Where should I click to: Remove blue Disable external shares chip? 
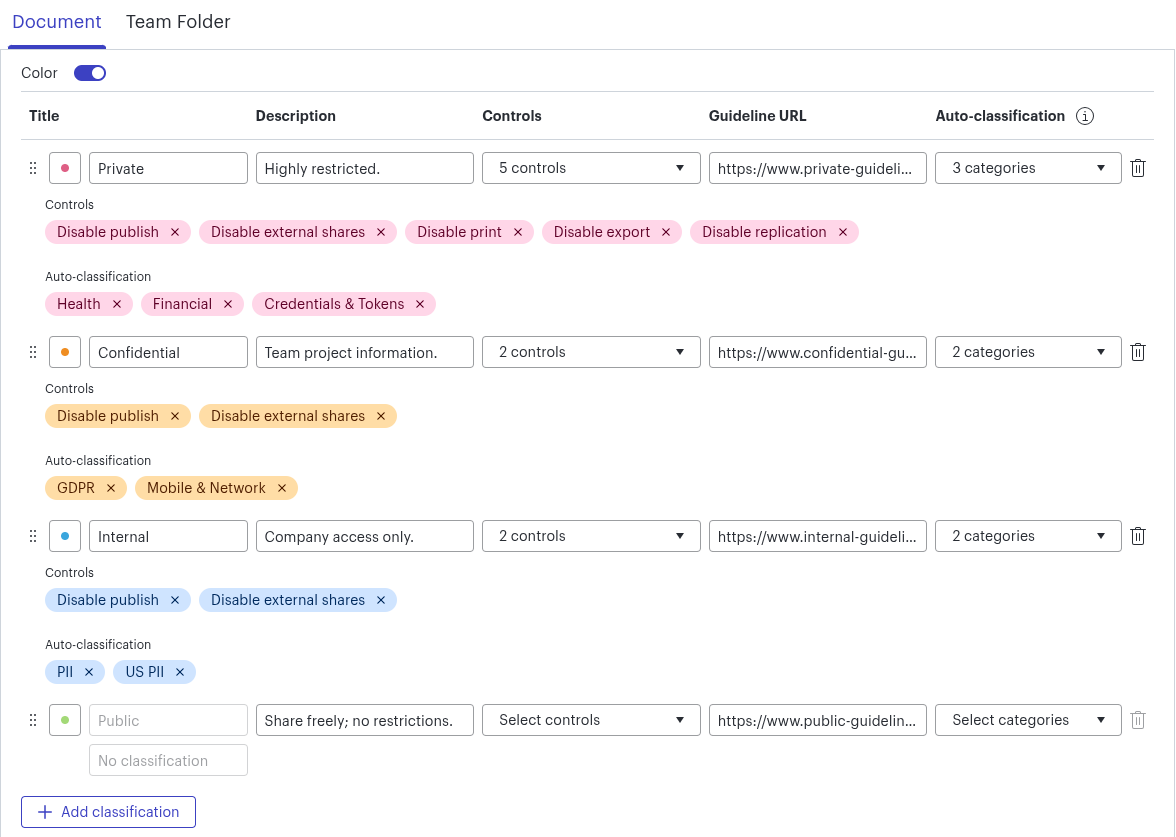(381, 600)
